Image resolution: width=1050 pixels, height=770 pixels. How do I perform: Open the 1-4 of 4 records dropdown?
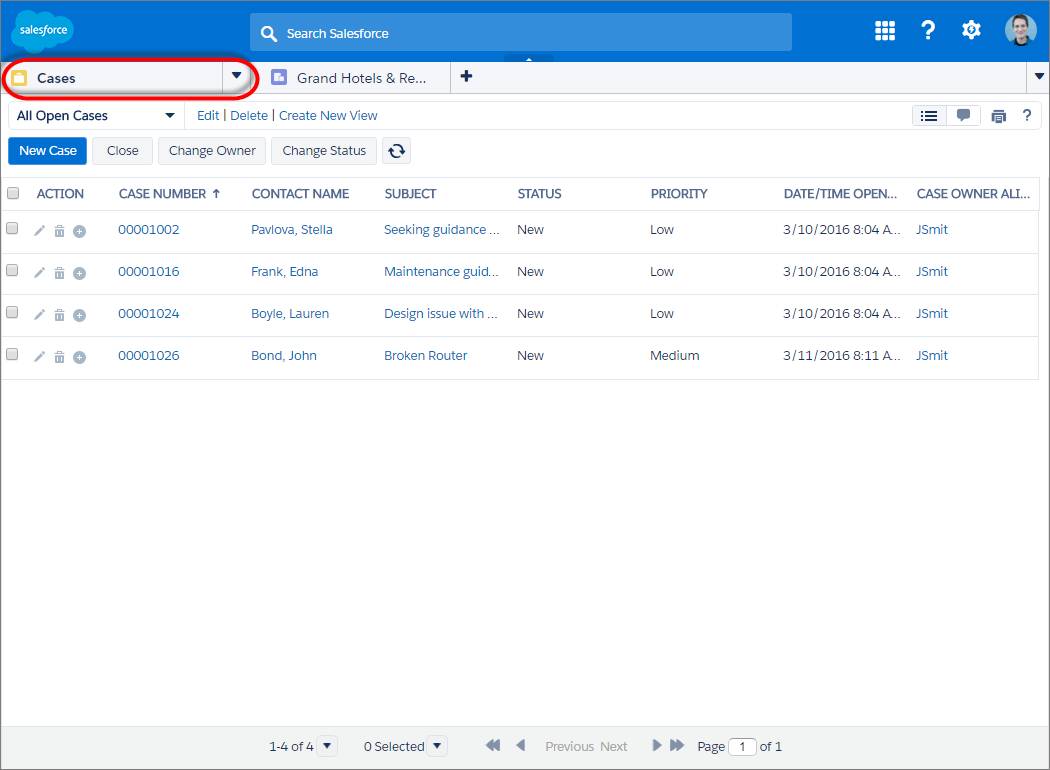point(327,745)
